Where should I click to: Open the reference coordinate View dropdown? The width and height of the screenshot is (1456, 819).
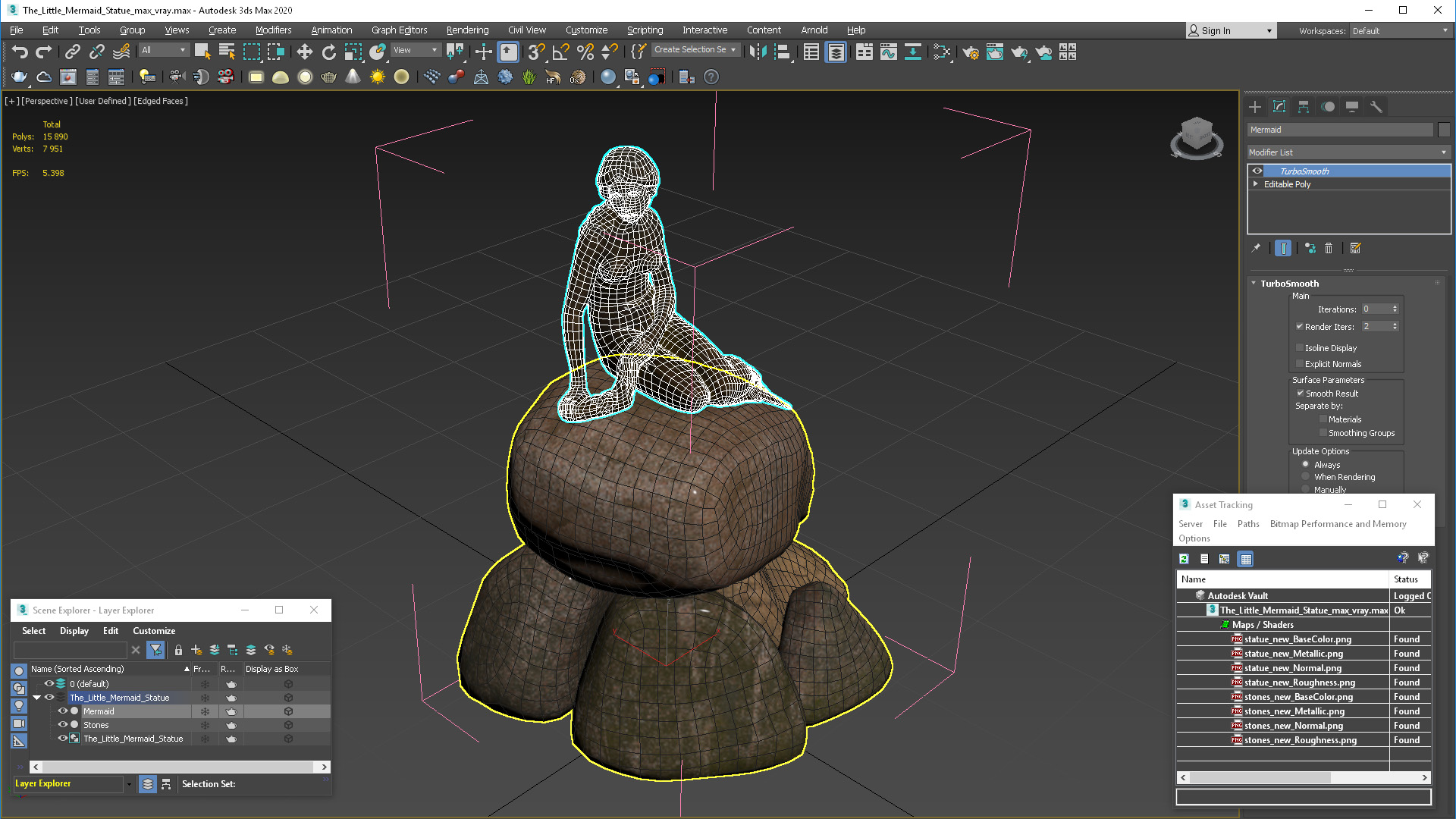click(x=416, y=50)
